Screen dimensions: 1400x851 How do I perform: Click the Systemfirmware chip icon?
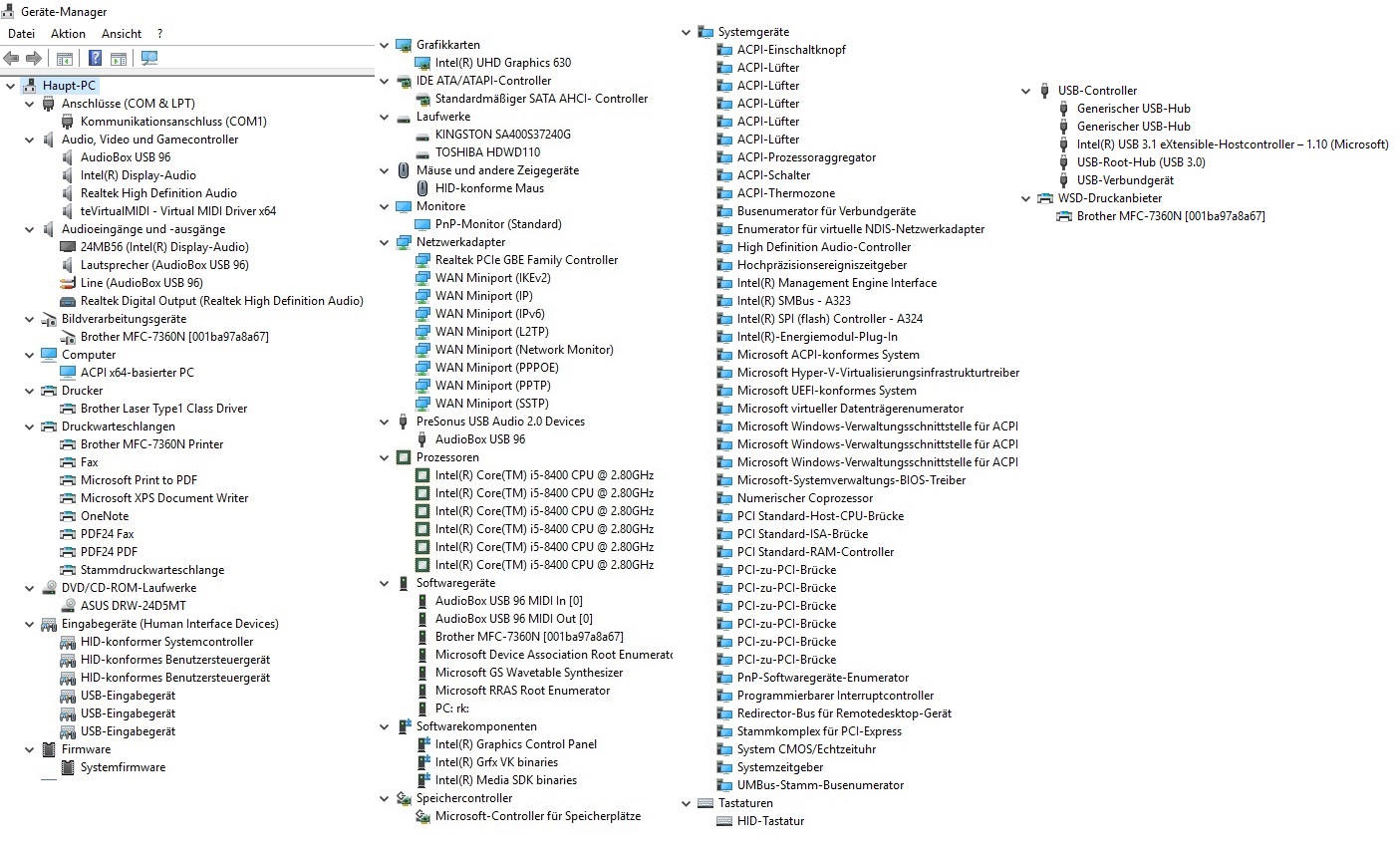(68, 767)
